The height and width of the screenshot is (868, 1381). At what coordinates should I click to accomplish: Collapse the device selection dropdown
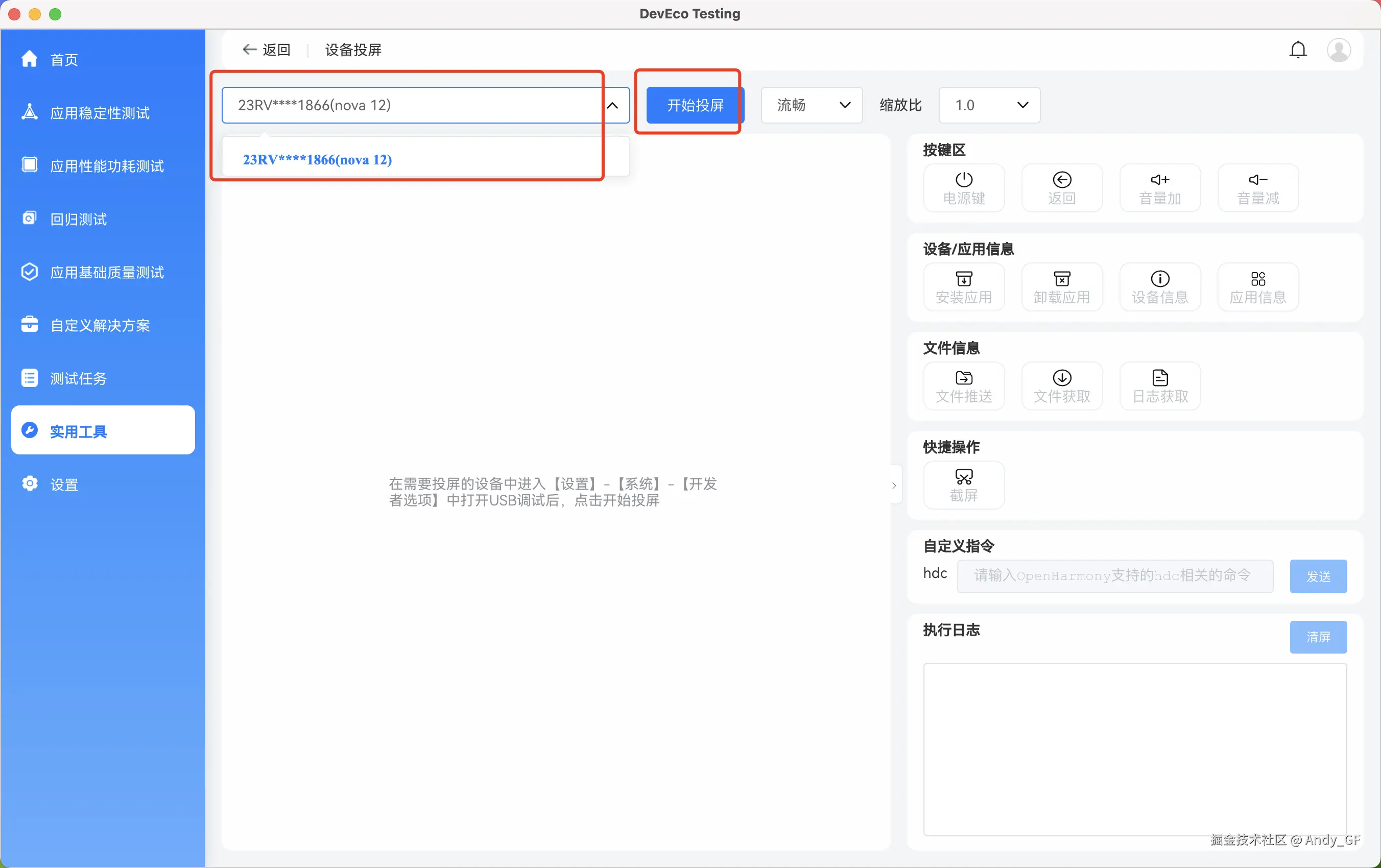(x=612, y=106)
